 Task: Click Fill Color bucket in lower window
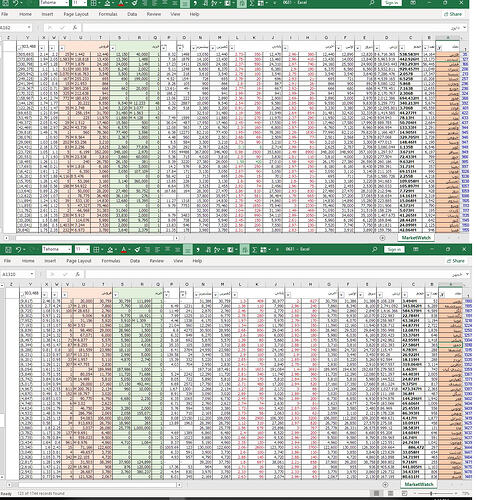pos(110,249)
